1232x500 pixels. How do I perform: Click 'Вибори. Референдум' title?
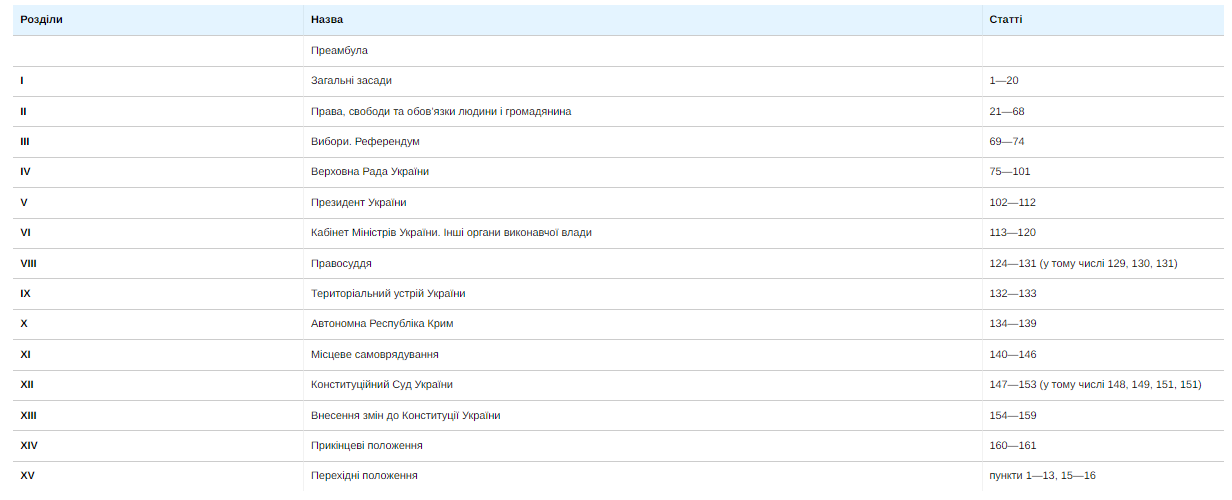point(365,142)
